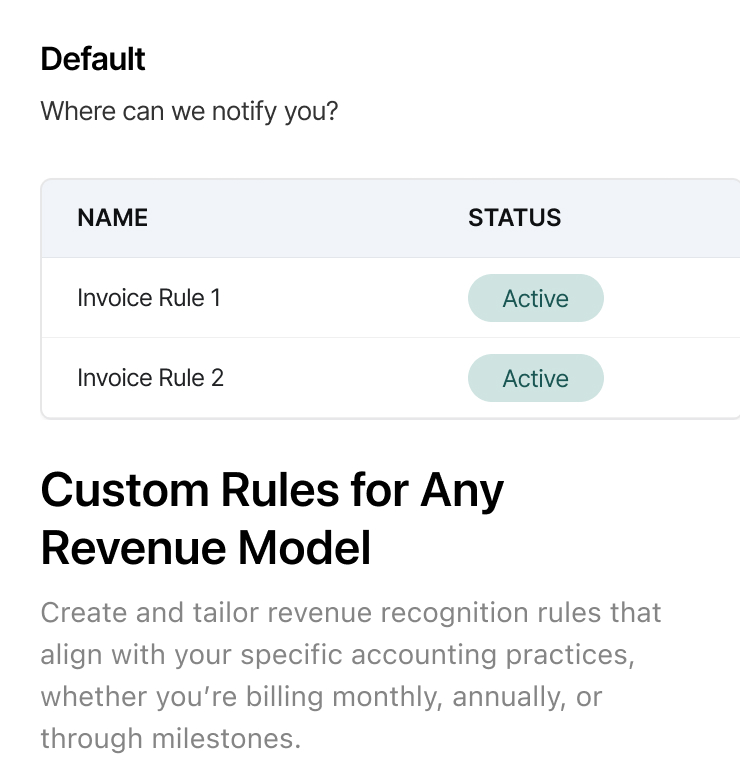
Task: Sort by the NAME column header
Action: [x=112, y=218]
